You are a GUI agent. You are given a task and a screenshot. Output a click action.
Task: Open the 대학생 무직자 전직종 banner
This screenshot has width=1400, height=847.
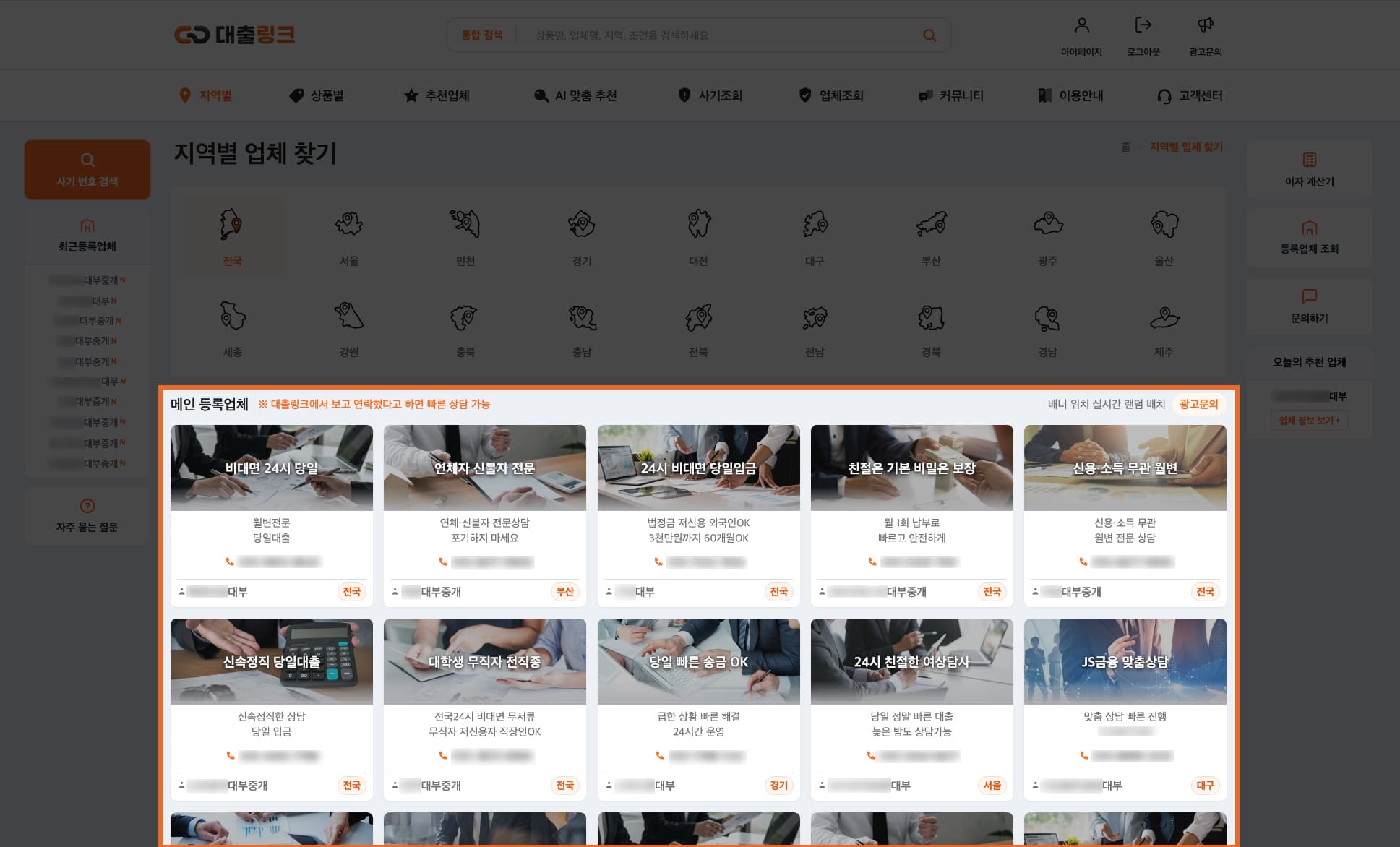[x=485, y=661]
